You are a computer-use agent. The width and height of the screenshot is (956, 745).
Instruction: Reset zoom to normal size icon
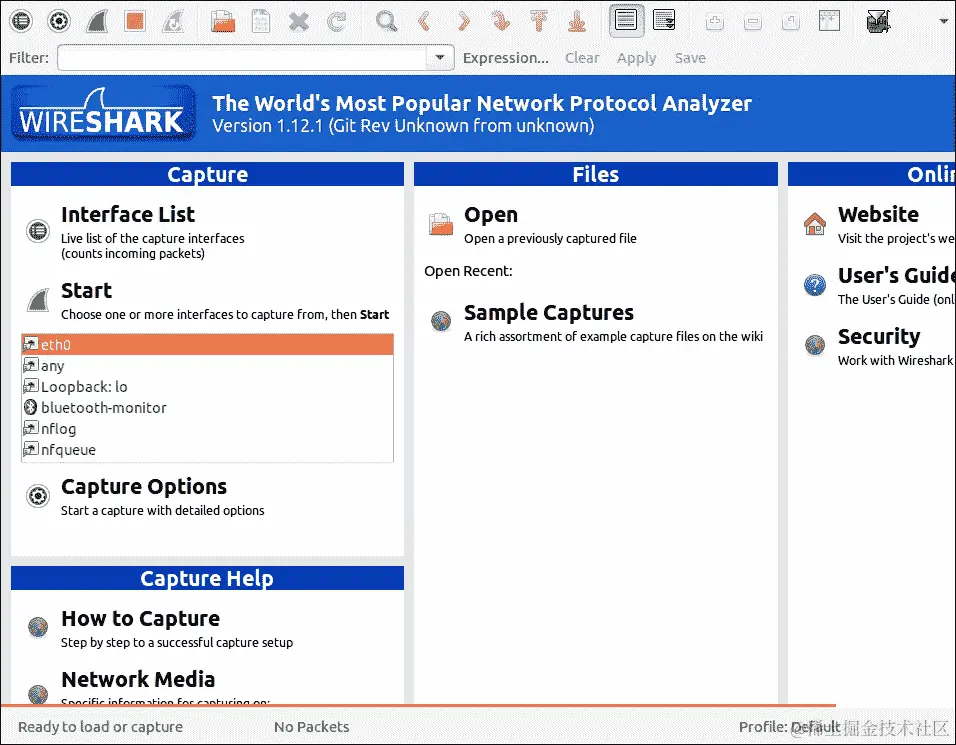click(x=791, y=22)
